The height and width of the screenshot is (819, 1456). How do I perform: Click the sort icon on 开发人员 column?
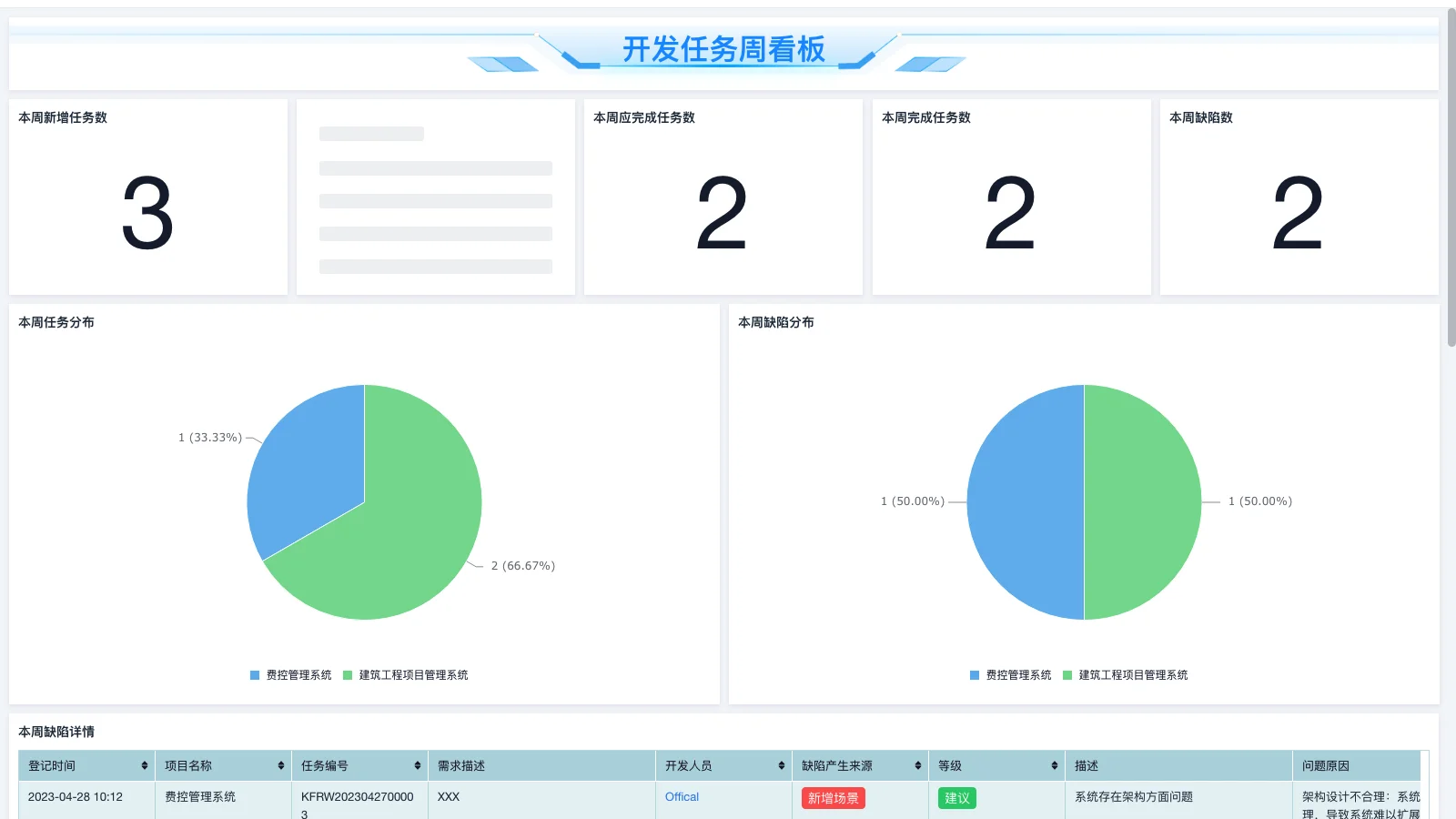pyautogui.click(x=781, y=765)
